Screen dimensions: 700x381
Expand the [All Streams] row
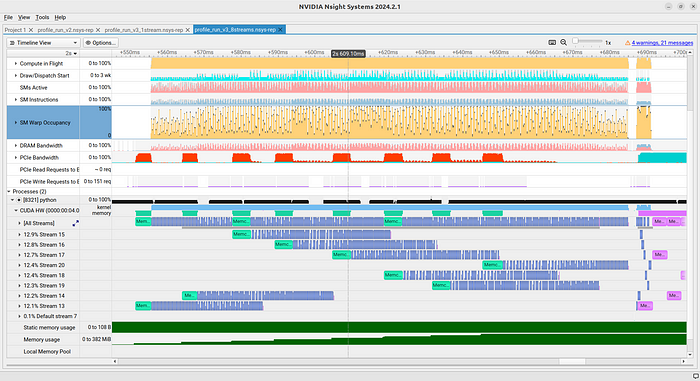[x=20, y=223]
